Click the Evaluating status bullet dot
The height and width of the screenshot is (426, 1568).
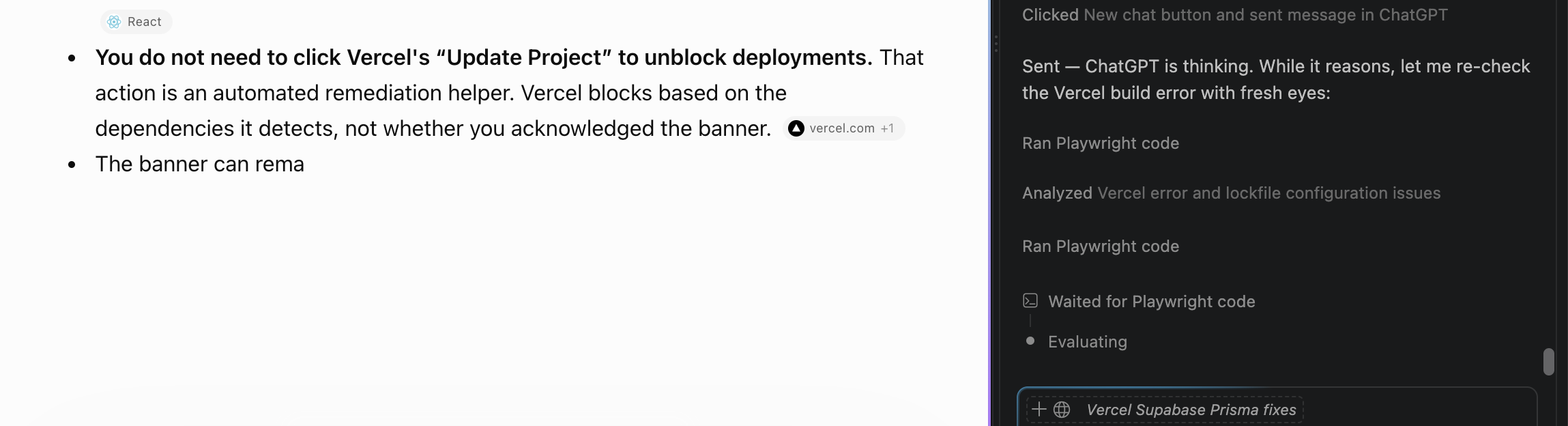coord(1030,341)
